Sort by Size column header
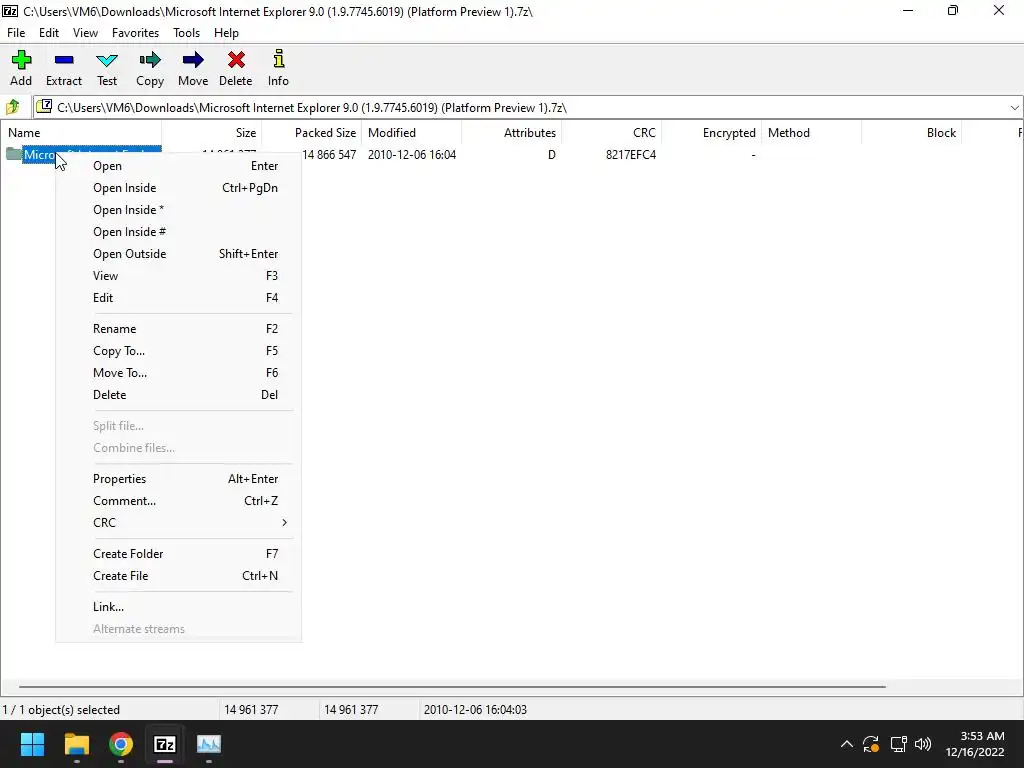 coord(212,133)
